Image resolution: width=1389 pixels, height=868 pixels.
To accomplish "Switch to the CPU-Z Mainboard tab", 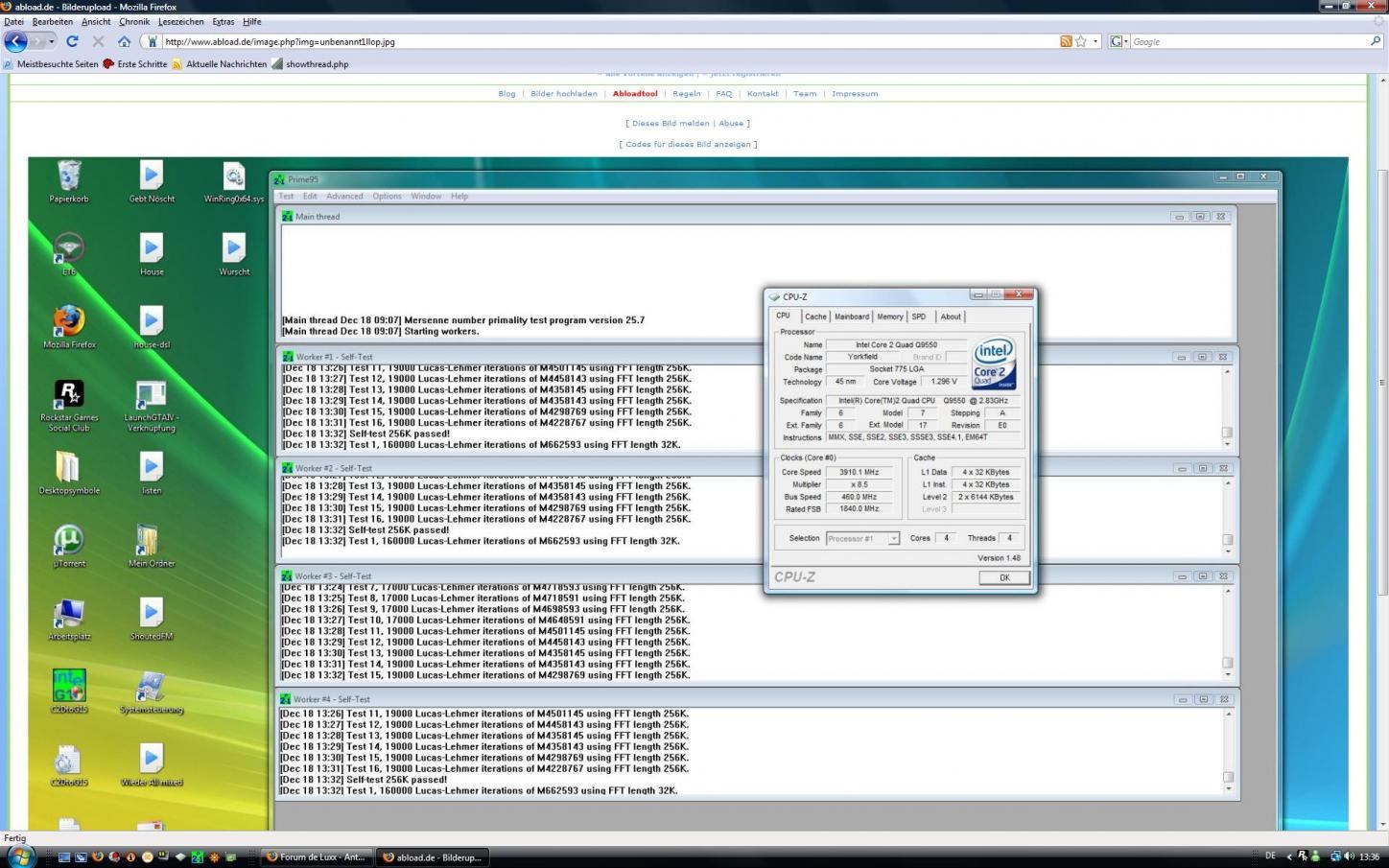I will coord(852,317).
